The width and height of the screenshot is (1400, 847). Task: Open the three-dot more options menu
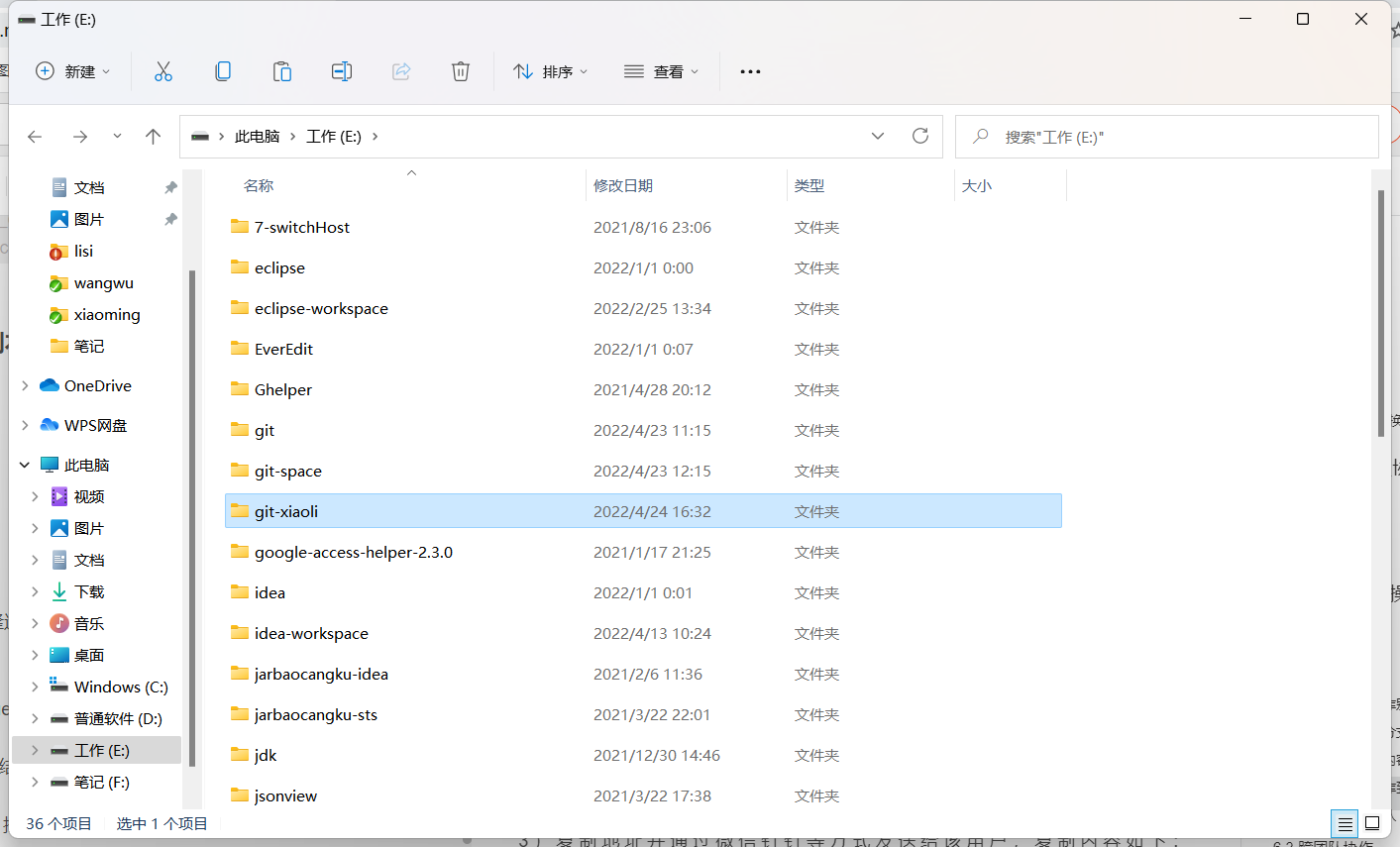point(750,71)
